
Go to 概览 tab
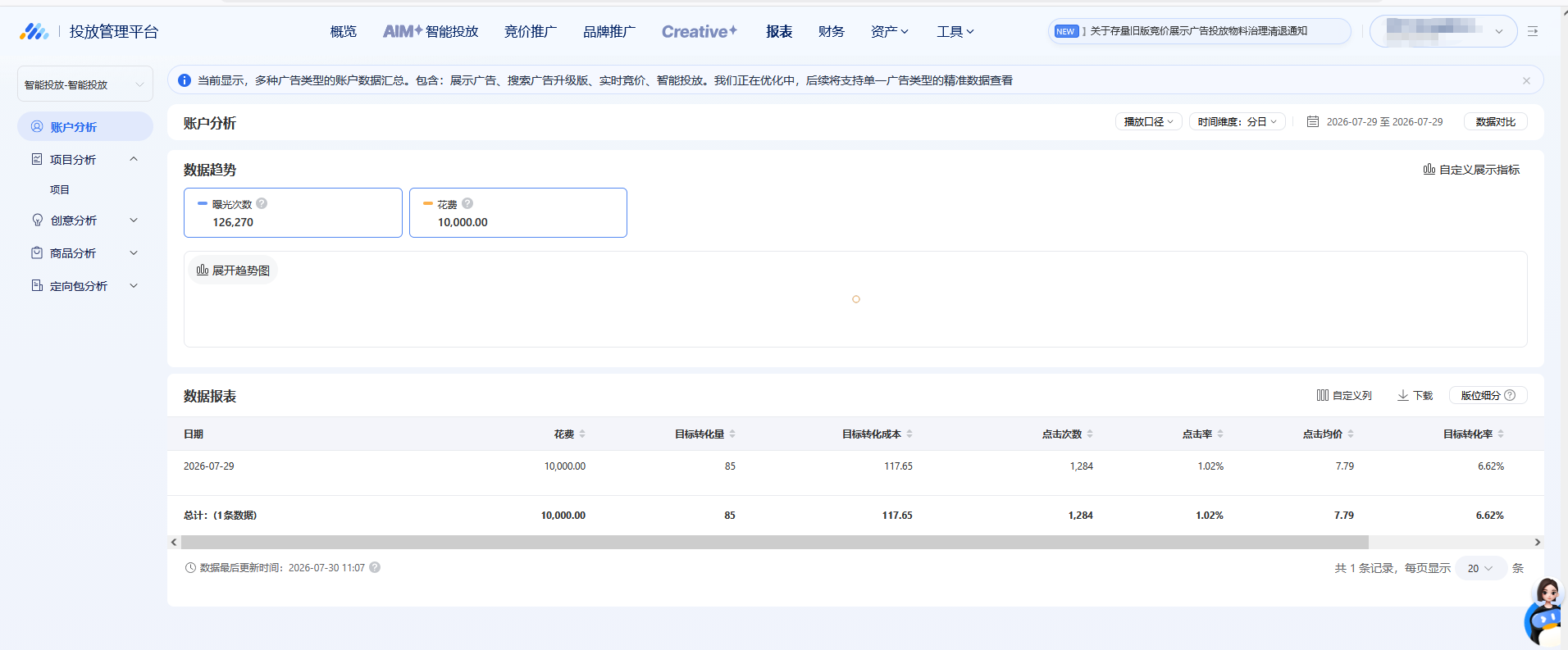343,31
